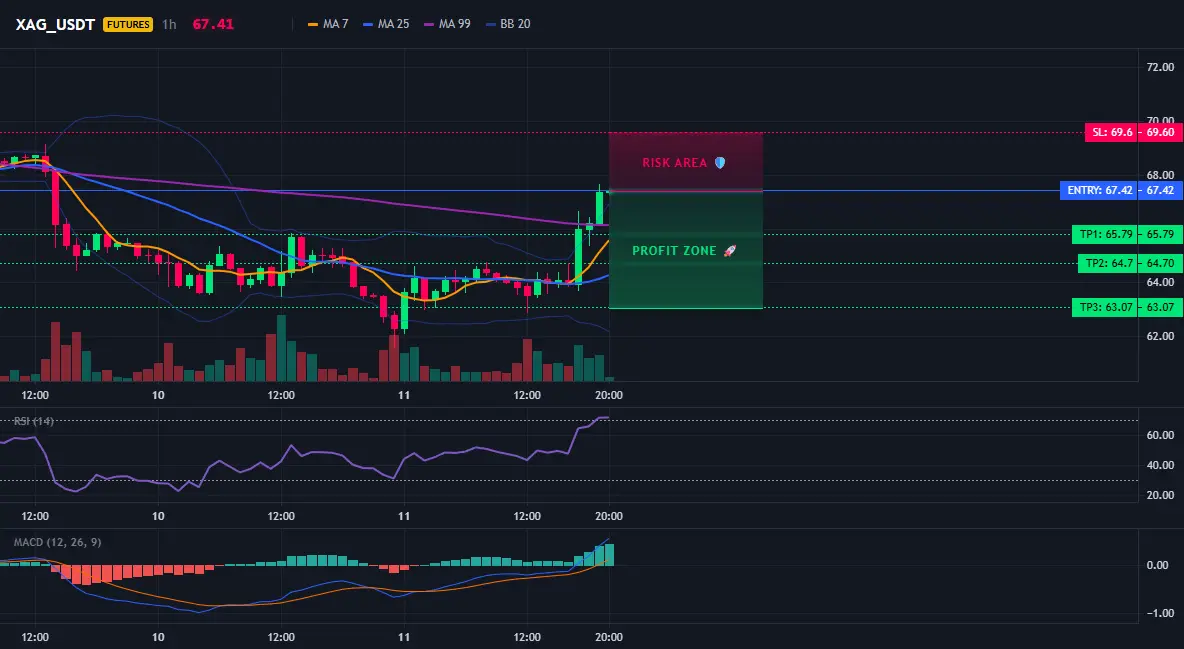Toggle the MA 7 legend entry
The height and width of the screenshot is (649, 1184).
pyautogui.click(x=328, y=24)
